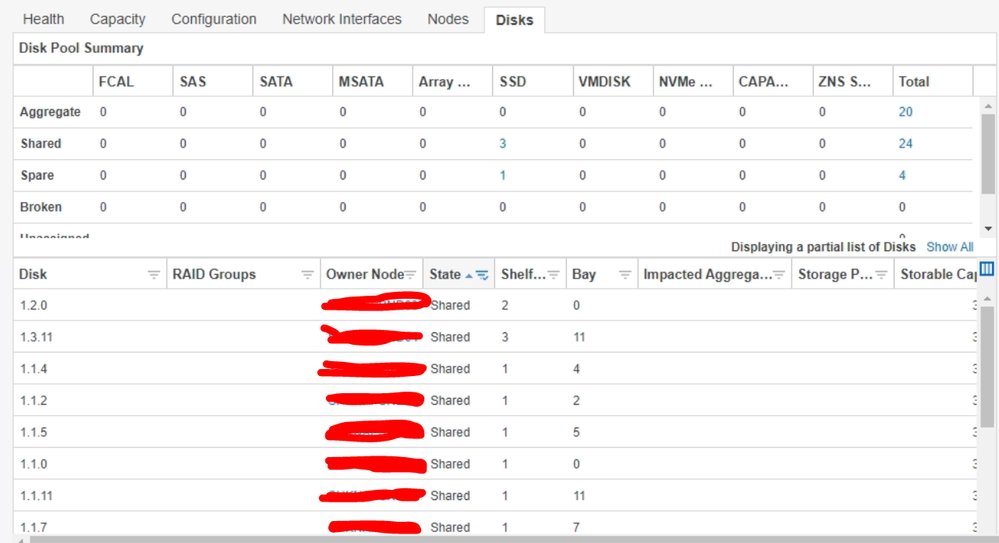
Task: Click the SSD column header
Action: point(513,82)
